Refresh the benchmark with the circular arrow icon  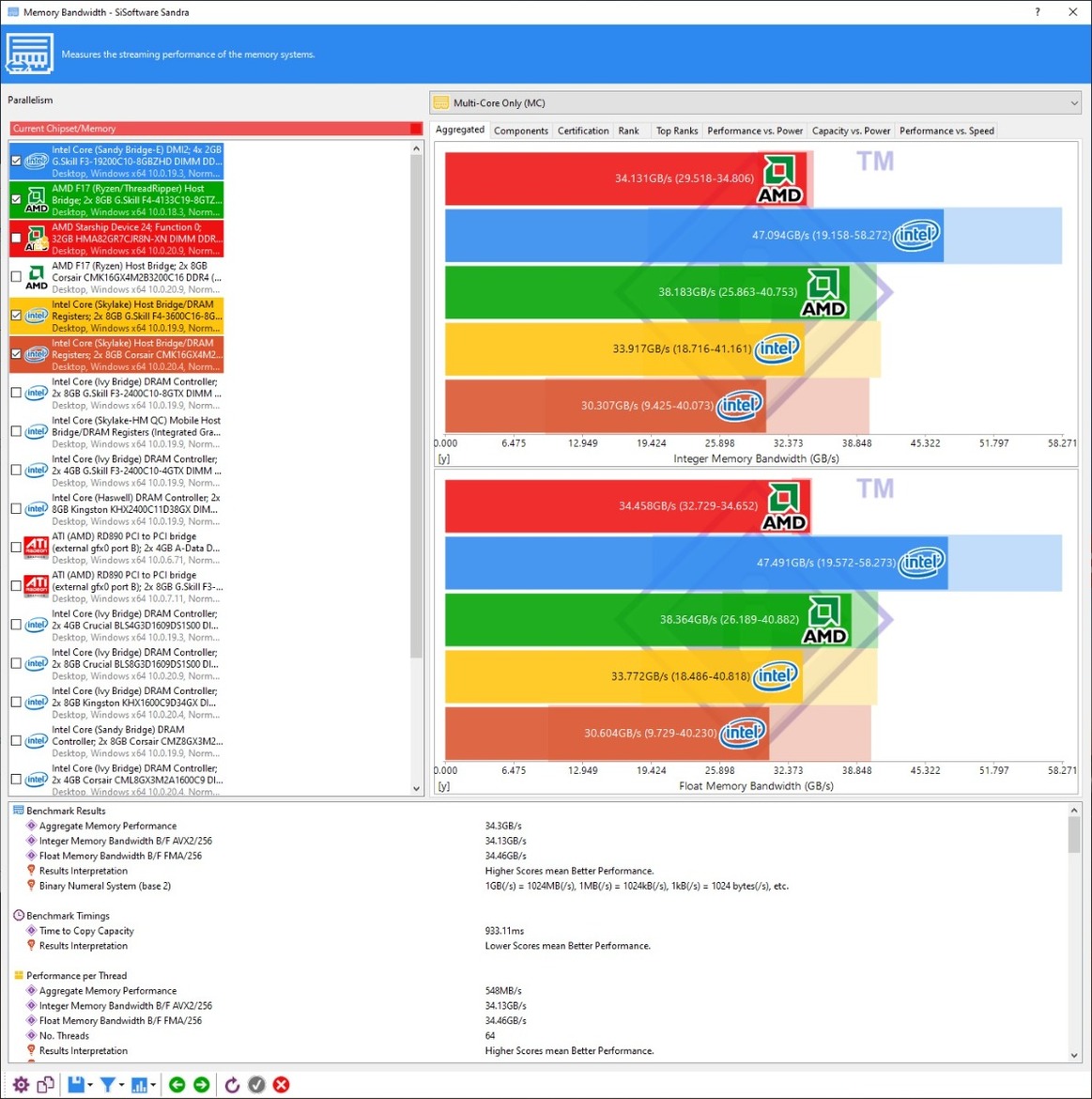pos(232,1084)
